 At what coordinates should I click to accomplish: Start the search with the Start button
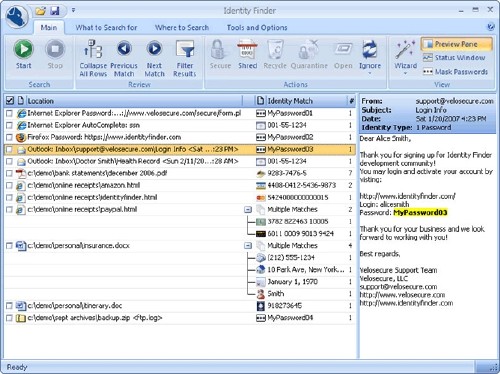tap(23, 54)
